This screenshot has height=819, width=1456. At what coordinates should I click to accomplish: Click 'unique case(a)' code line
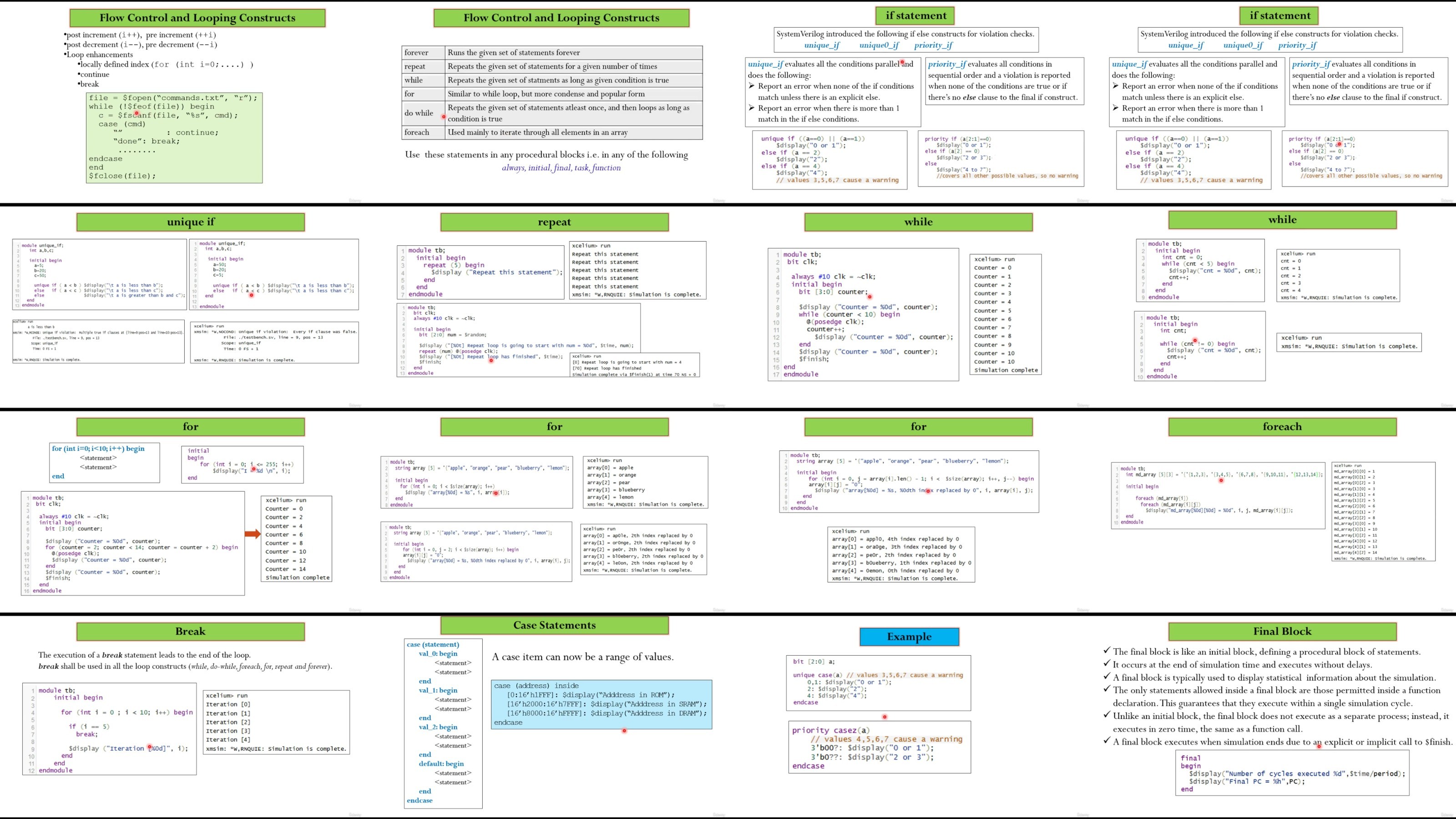point(817,675)
